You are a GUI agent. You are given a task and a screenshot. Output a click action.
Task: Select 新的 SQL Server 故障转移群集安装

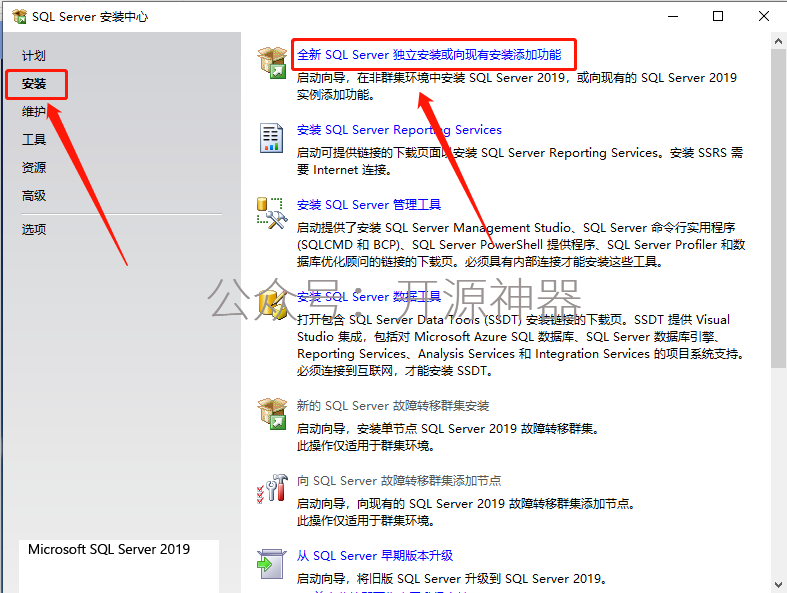pos(393,405)
